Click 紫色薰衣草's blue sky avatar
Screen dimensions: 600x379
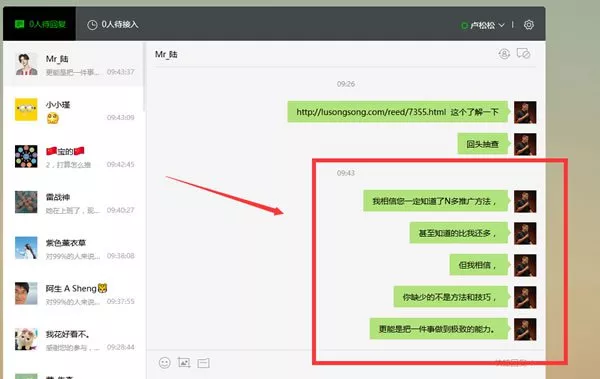point(26,248)
